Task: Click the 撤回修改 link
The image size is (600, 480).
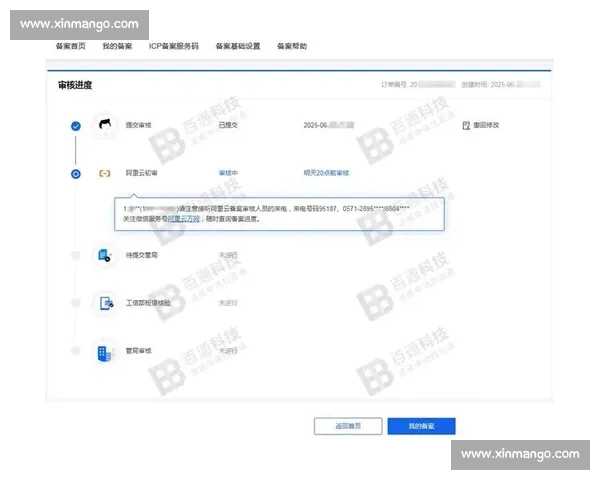Action: tap(486, 125)
